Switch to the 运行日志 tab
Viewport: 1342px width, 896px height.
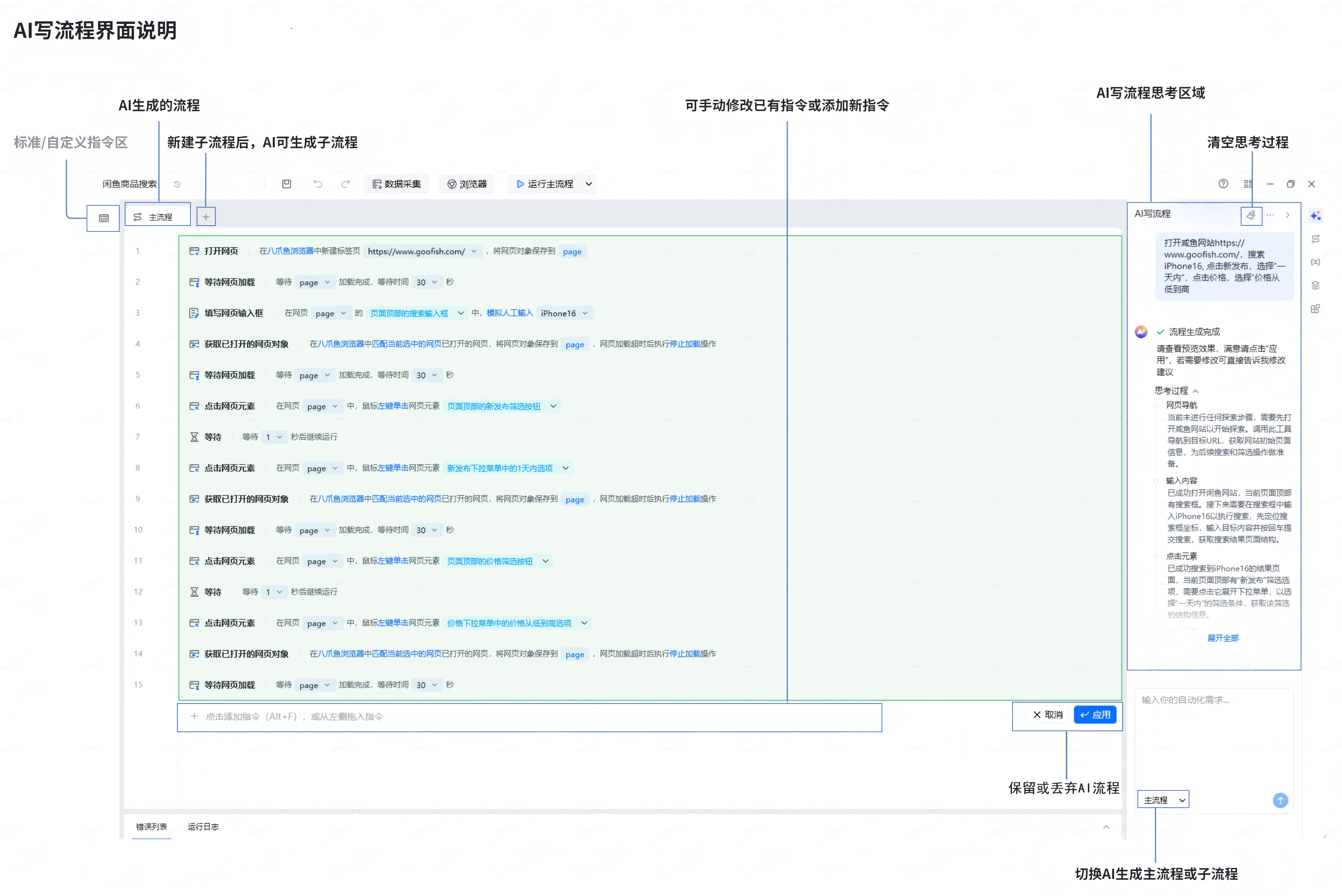click(203, 827)
